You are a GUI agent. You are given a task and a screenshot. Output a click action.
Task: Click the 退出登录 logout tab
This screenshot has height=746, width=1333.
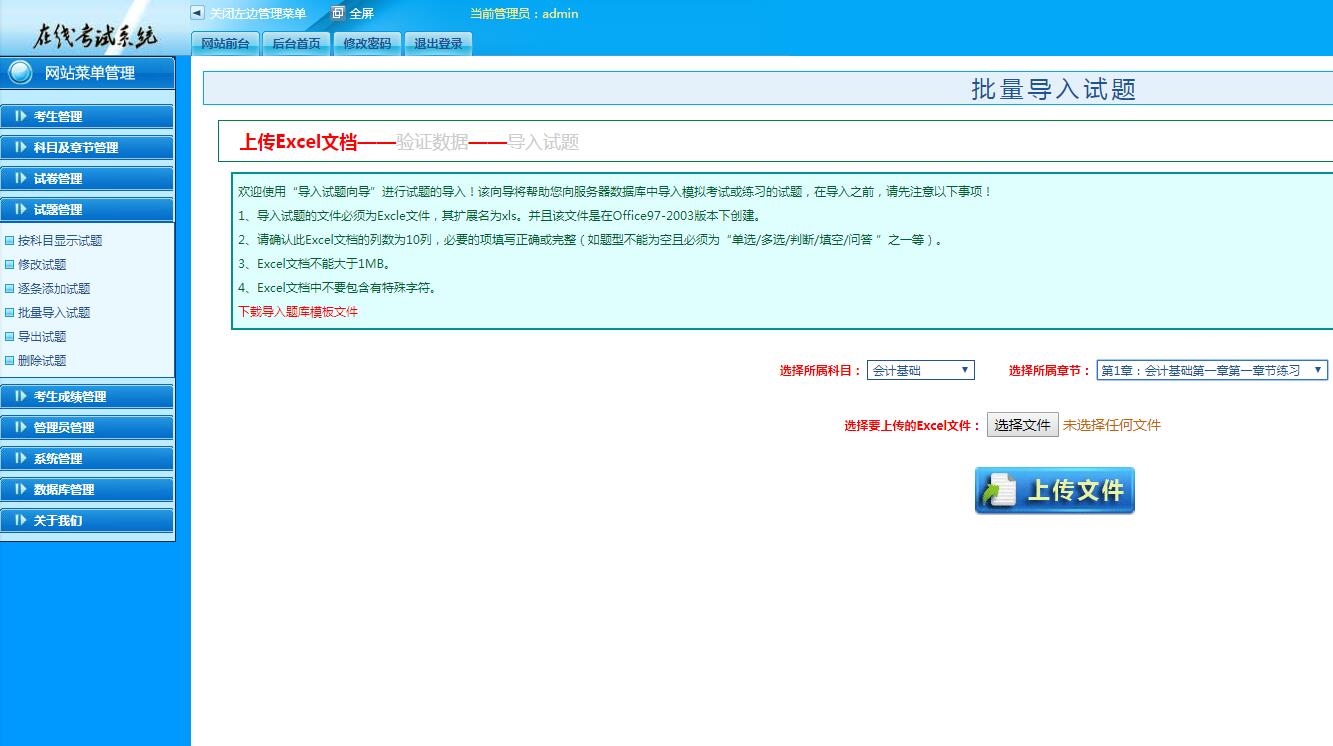(x=438, y=44)
